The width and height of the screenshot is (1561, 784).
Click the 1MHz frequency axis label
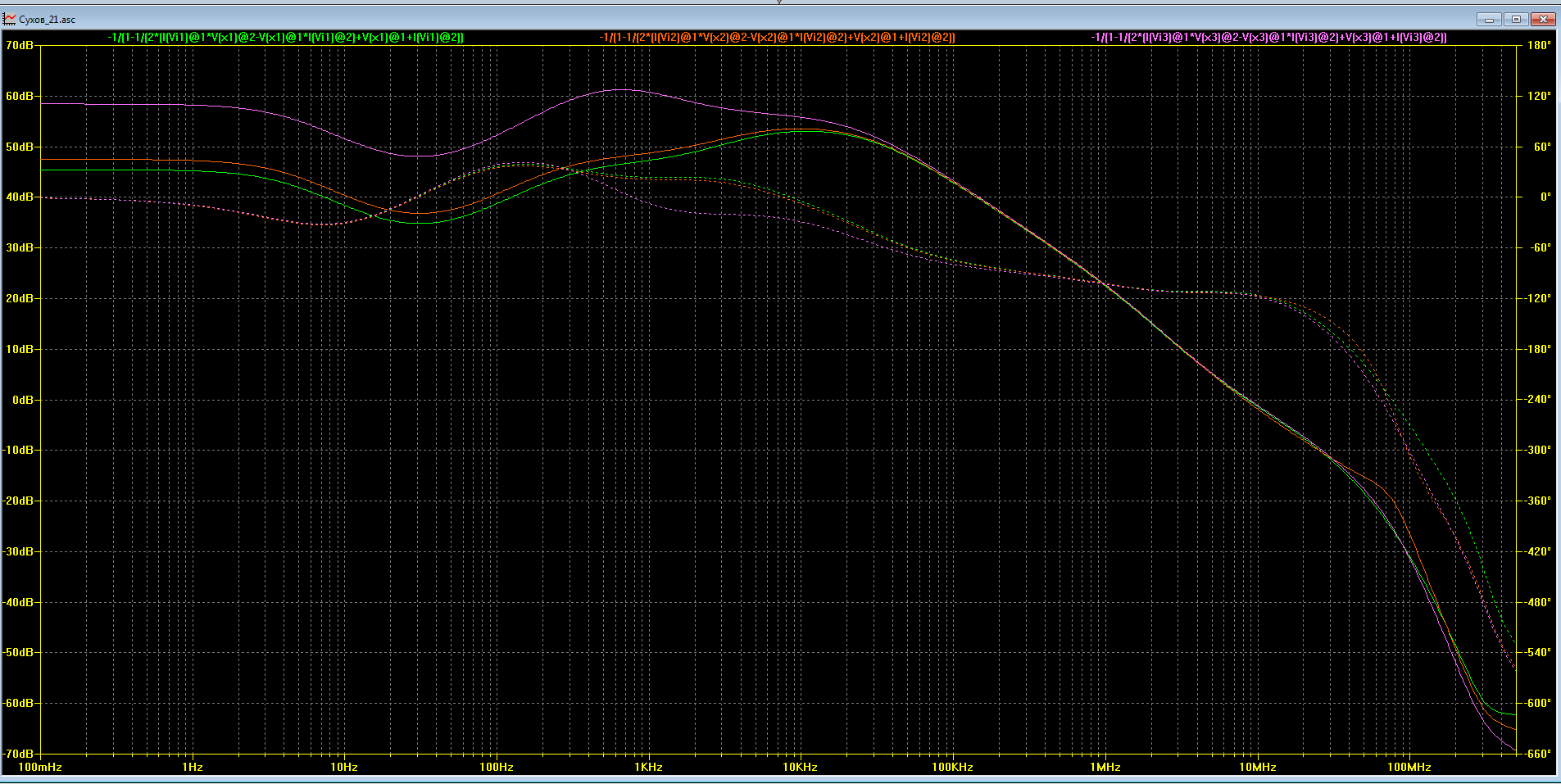[1105, 767]
